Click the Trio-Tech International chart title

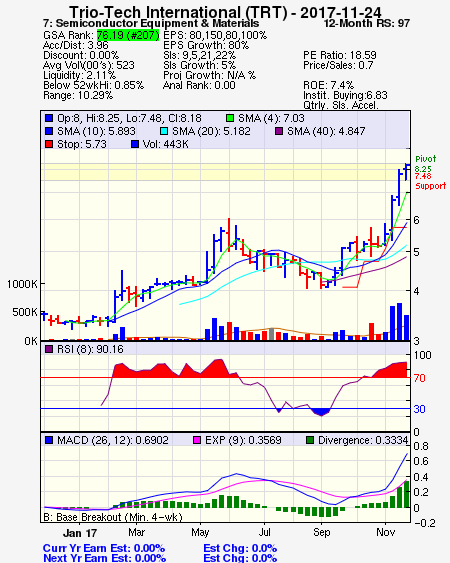225,12
